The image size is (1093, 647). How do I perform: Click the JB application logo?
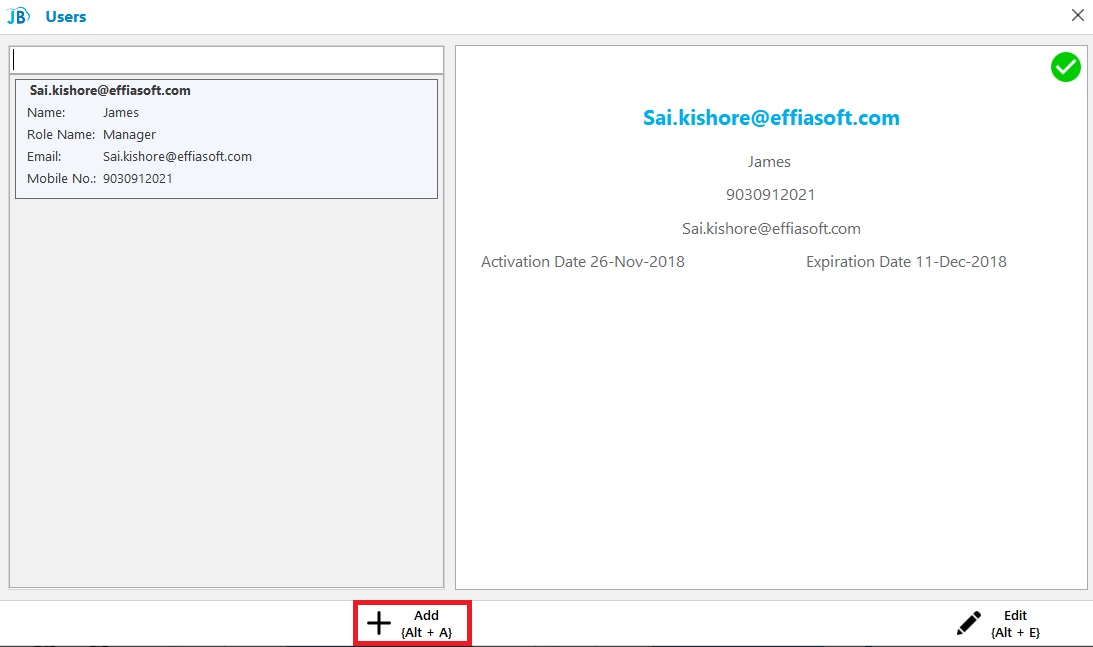coord(18,16)
